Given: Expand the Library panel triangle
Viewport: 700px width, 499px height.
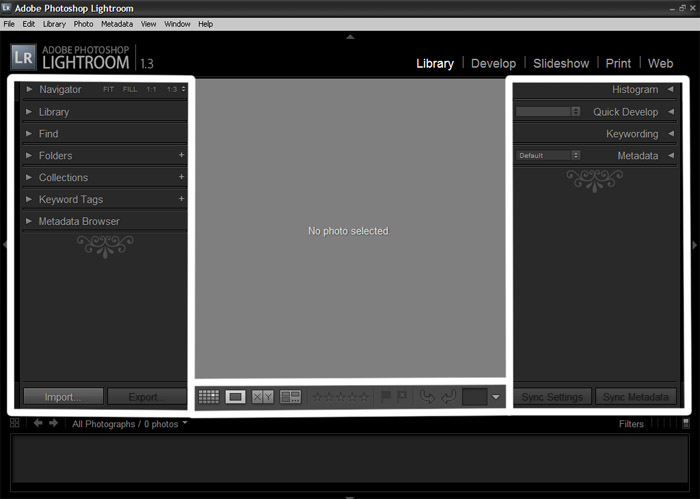Looking at the screenshot, I should point(29,112).
